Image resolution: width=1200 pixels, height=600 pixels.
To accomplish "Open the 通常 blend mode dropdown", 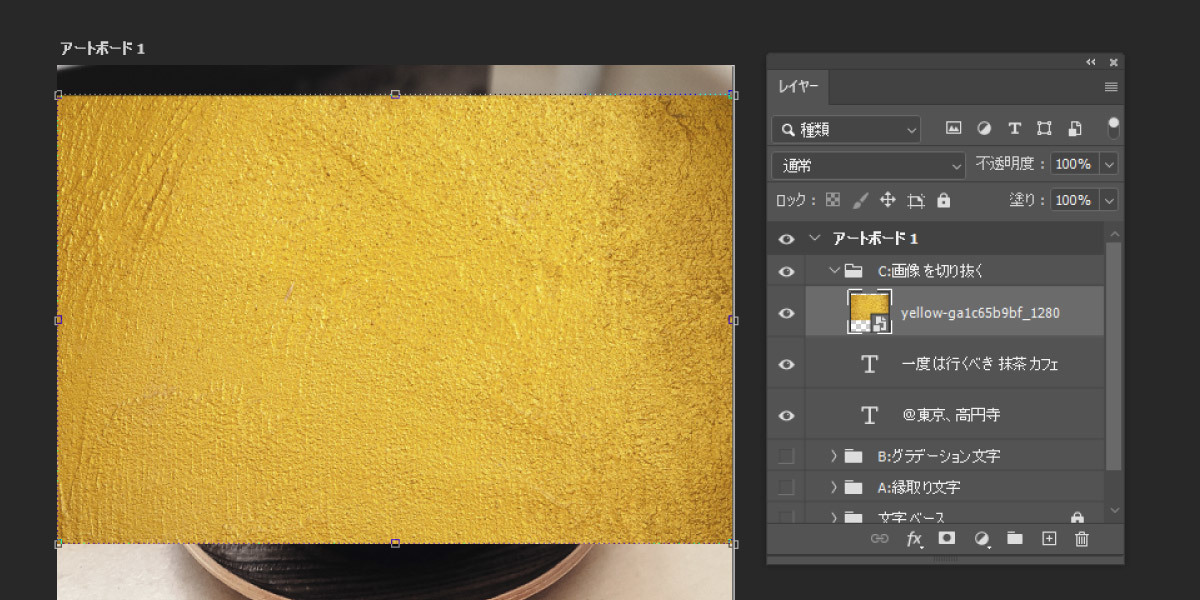I will 868,165.
